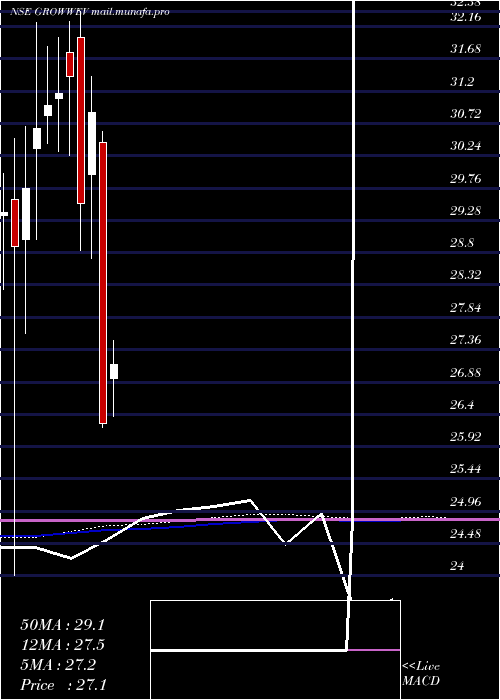
Task: Click the 26.88 price axis label
Action: (466, 373)
